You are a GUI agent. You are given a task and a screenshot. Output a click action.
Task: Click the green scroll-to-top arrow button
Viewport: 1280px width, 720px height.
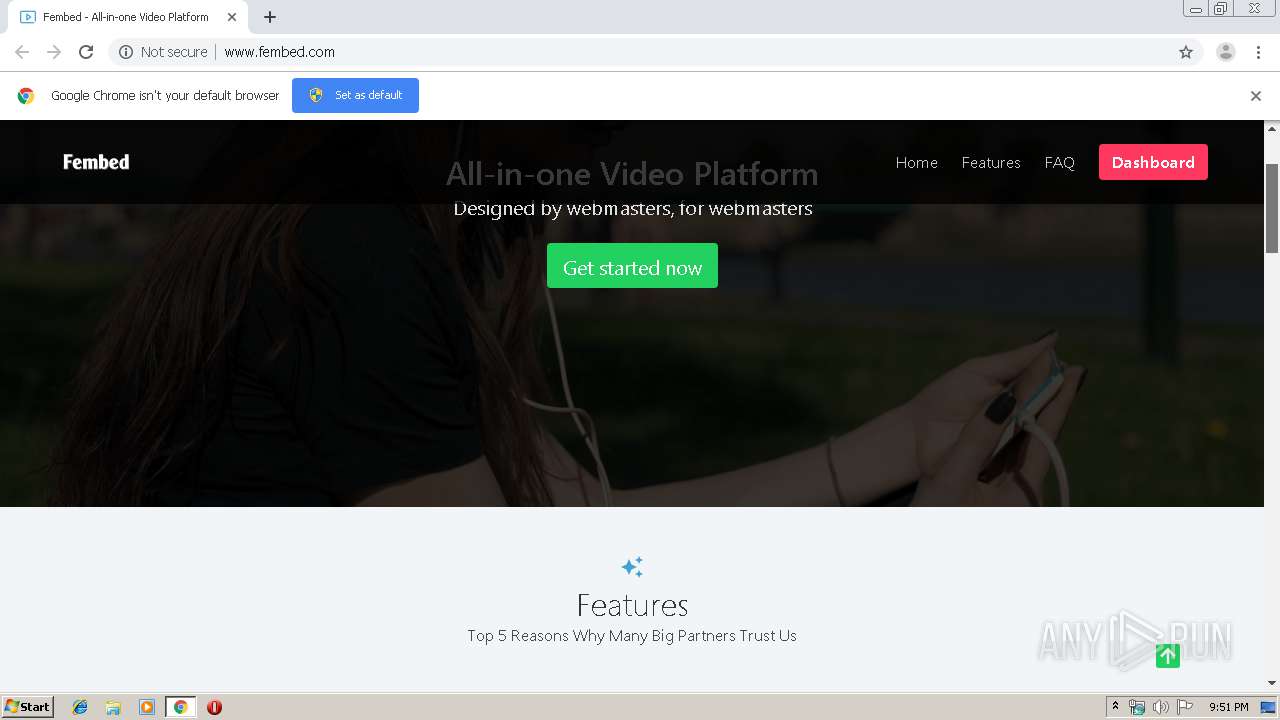(1168, 656)
